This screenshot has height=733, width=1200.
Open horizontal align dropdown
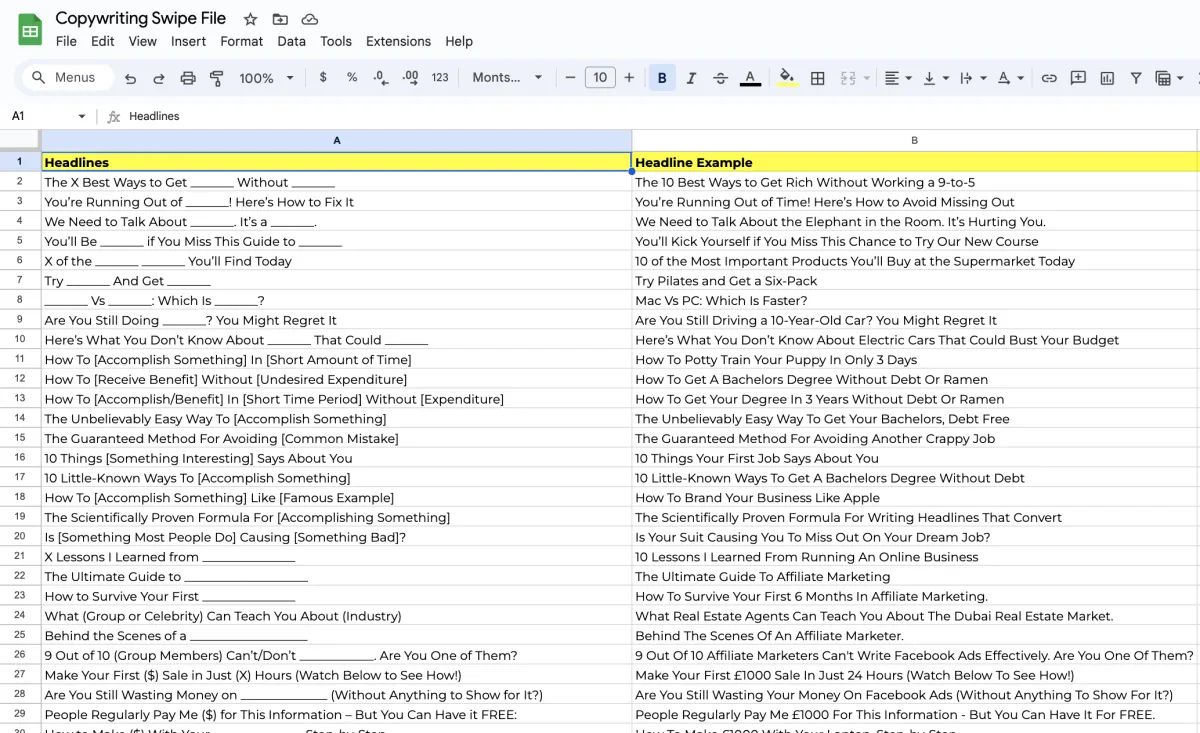(898, 78)
